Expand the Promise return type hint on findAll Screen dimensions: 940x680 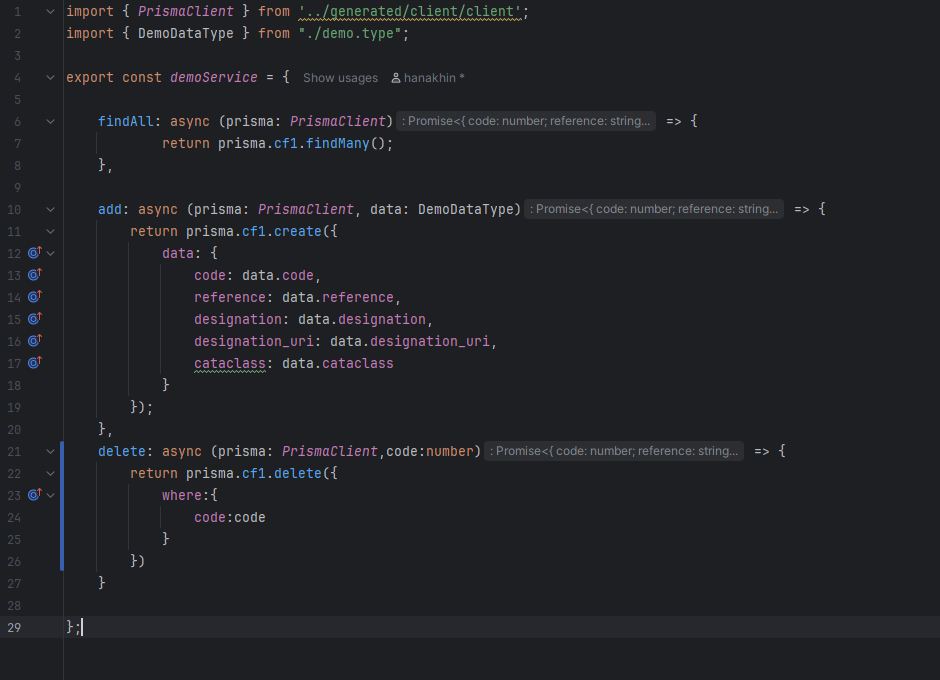click(526, 121)
